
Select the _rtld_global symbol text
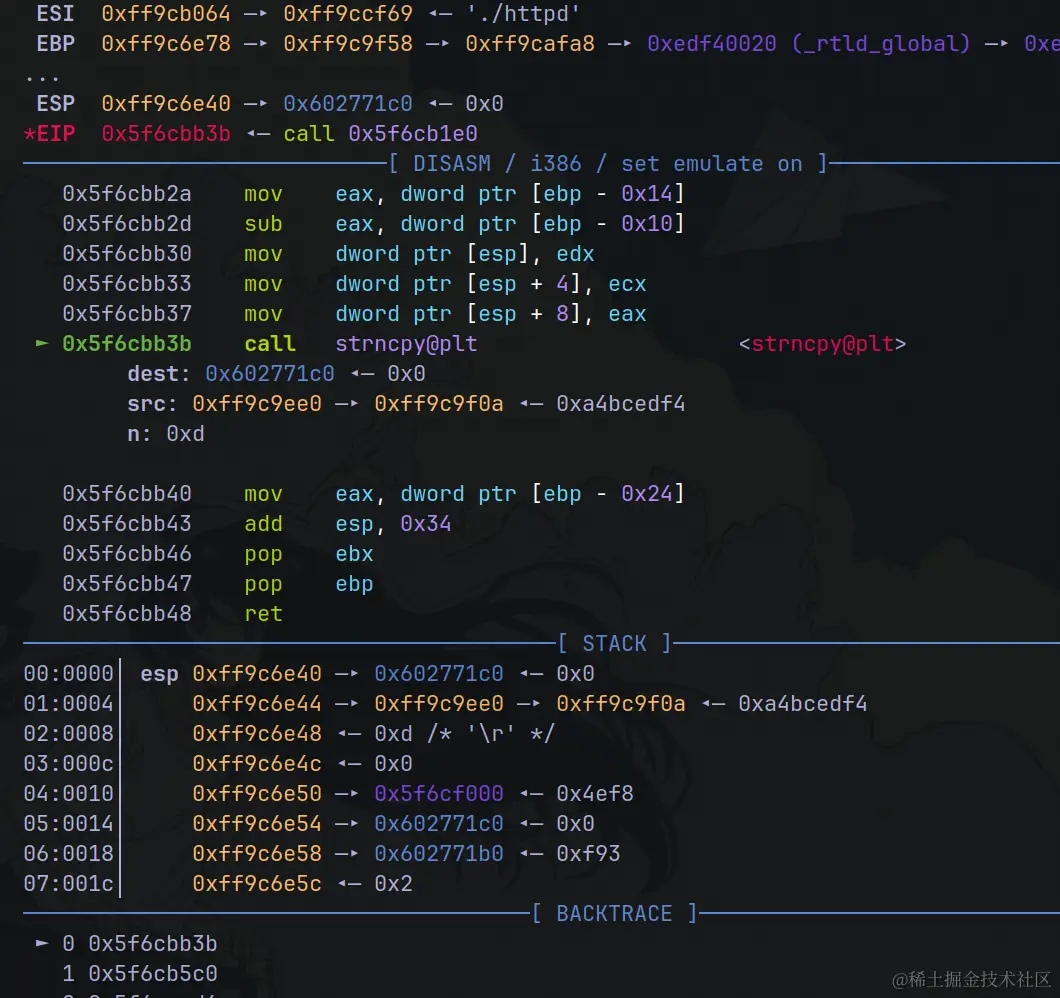pyautogui.click(x=881, y=43)
